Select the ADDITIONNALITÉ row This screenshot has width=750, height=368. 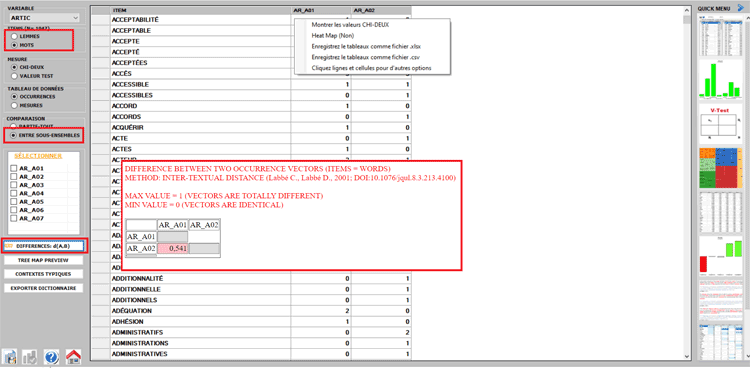(251, 279)
